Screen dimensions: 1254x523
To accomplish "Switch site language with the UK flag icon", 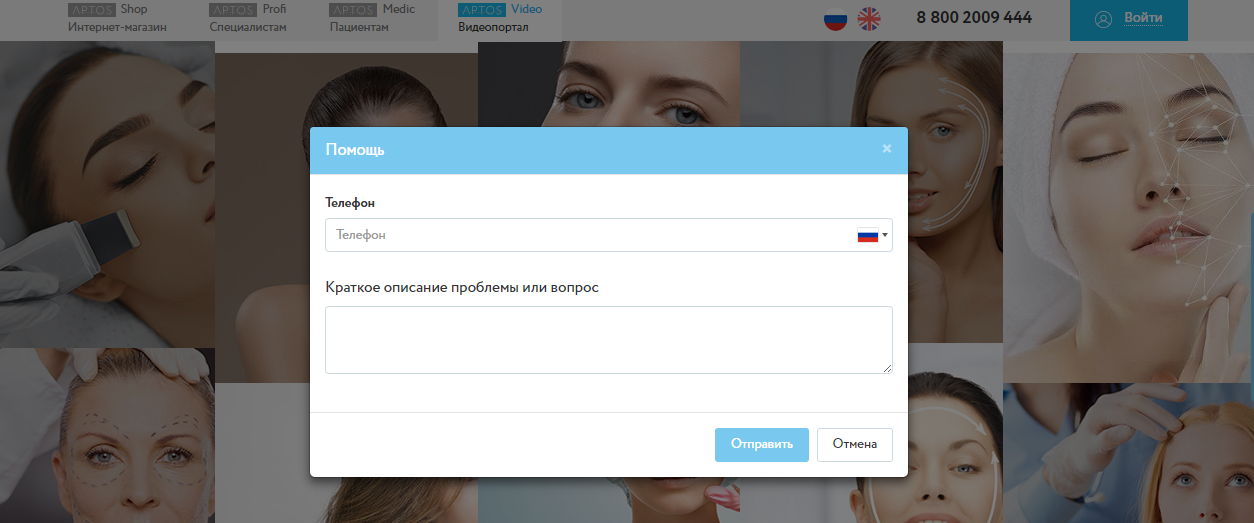I will click(x=870, y=19).
